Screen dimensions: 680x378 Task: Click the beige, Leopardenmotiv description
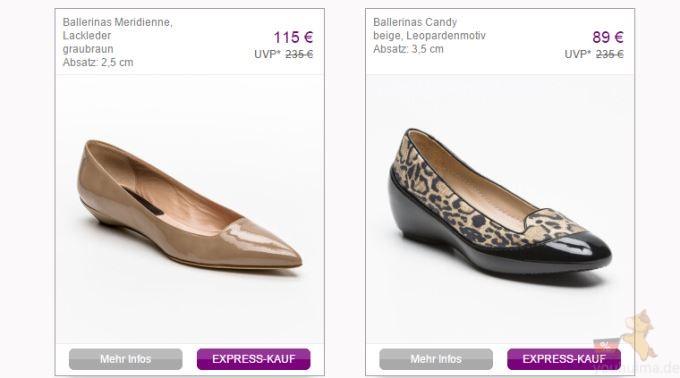tap(429, 36)
